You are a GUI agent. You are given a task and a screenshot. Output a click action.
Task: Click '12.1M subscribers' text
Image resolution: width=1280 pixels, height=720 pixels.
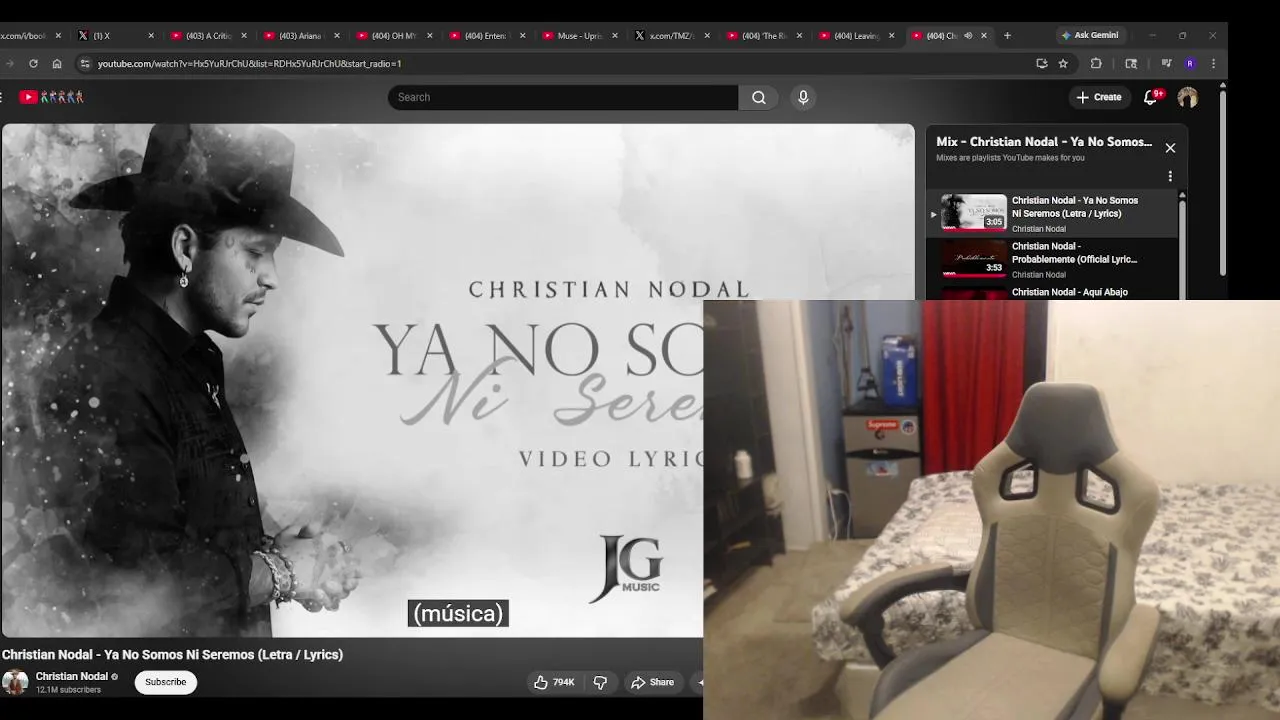tap(68, 690)
